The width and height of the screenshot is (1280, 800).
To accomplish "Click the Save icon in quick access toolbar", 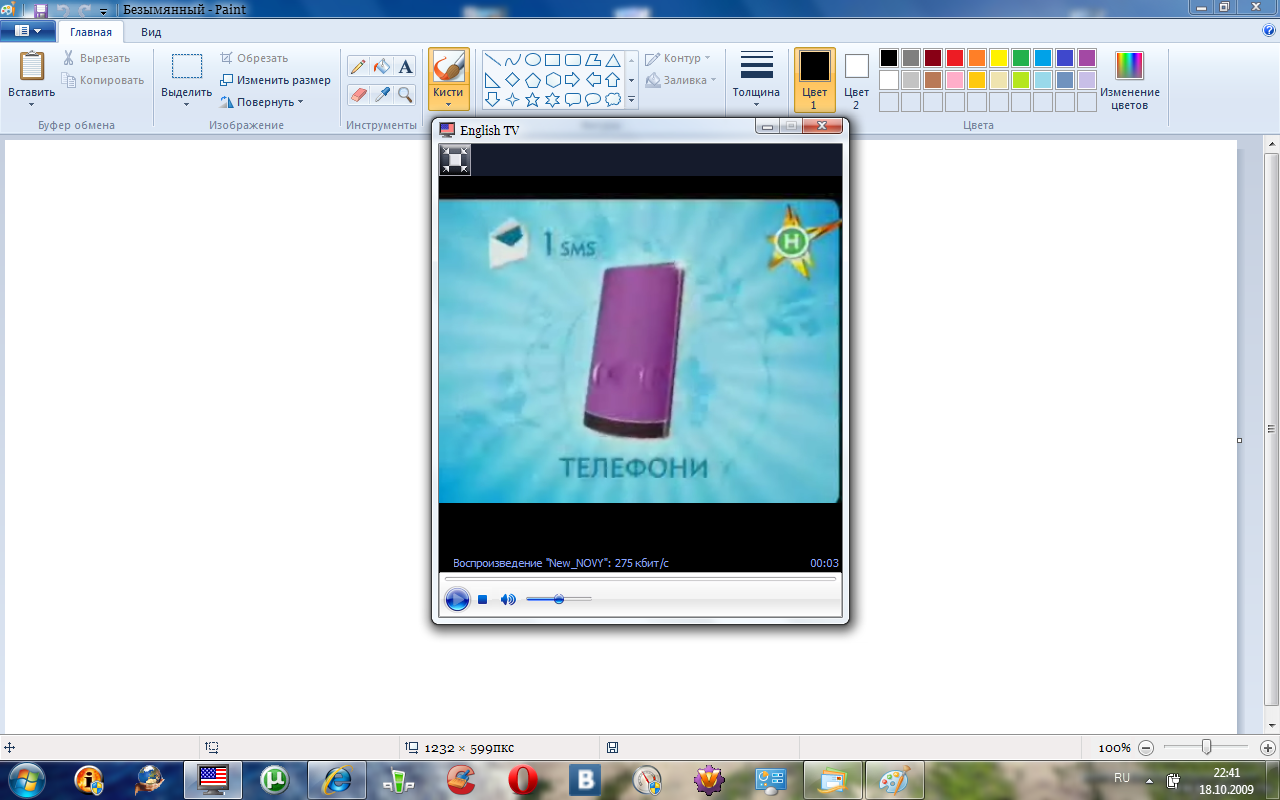I will coord(41,10).
